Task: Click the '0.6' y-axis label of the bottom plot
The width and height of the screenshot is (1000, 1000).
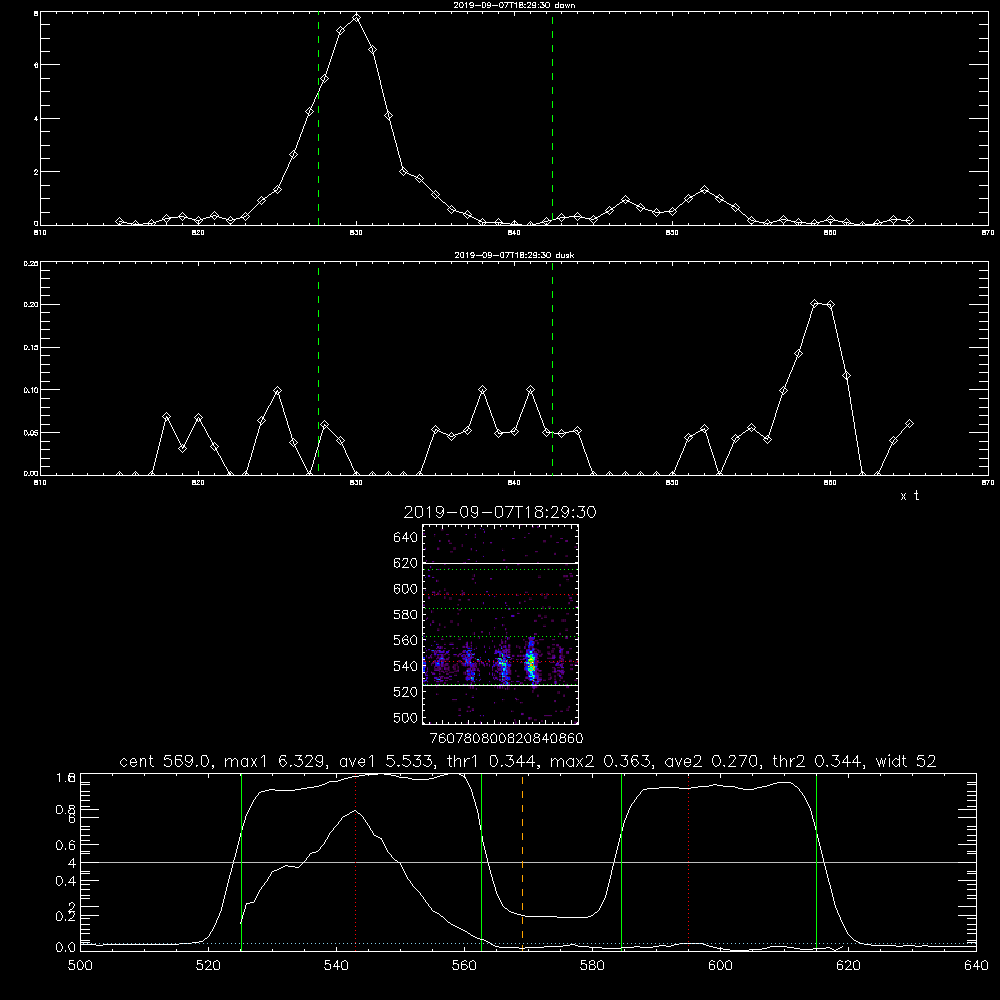Action: [65, 845]
